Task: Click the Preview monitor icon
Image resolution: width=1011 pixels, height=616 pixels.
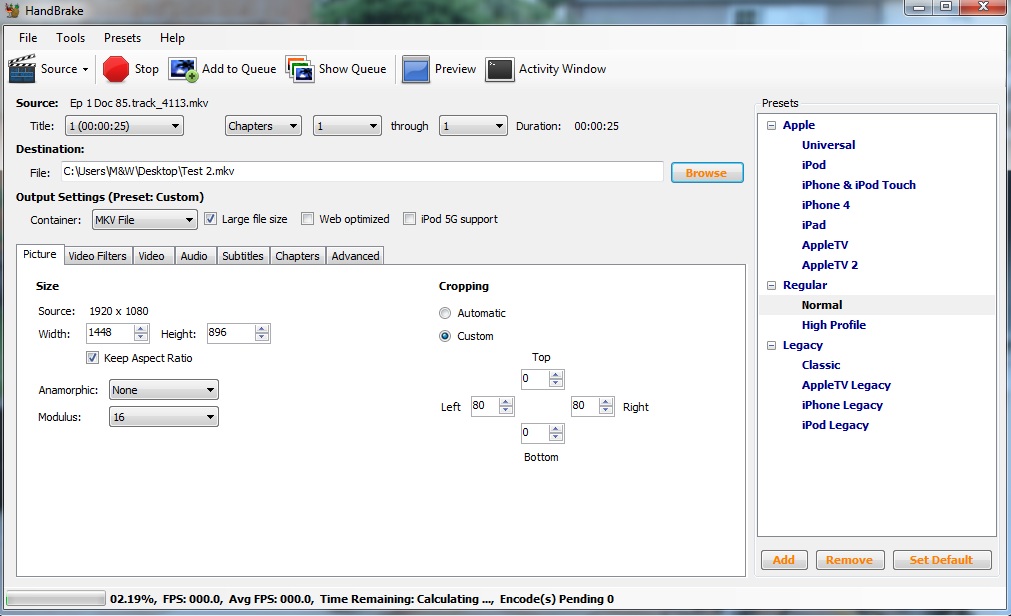Action: 416,69
